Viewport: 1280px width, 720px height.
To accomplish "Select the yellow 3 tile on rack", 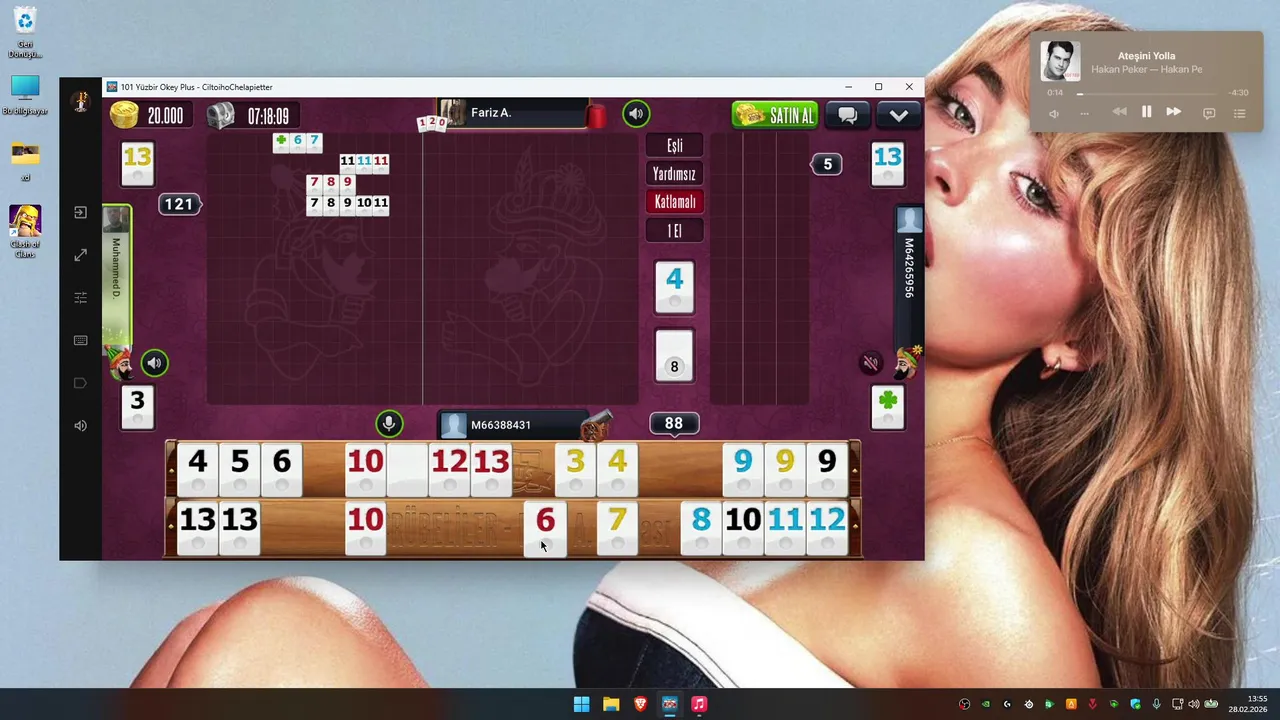I will pos(575,470).
